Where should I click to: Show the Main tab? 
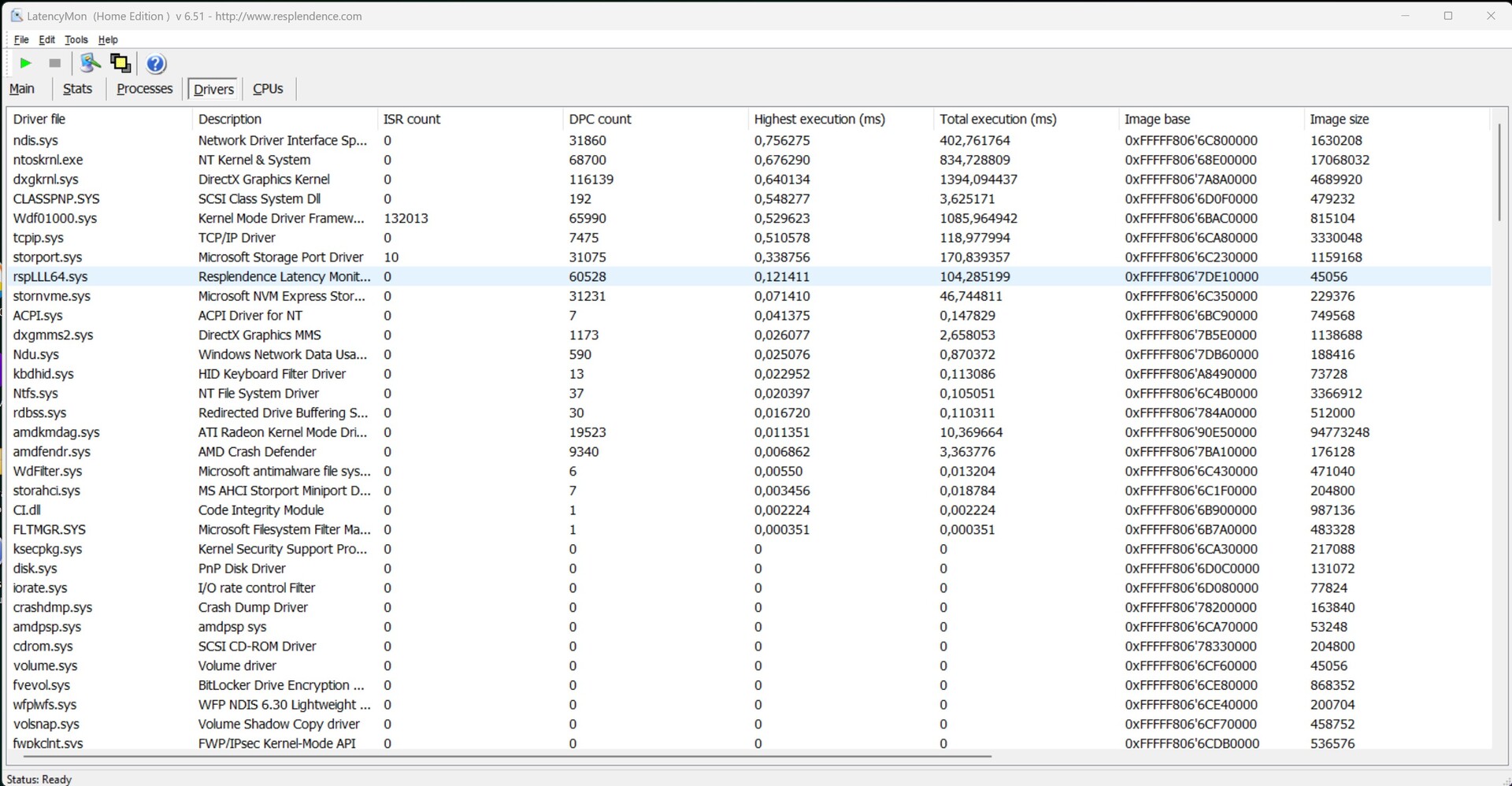tap(22, 89)
